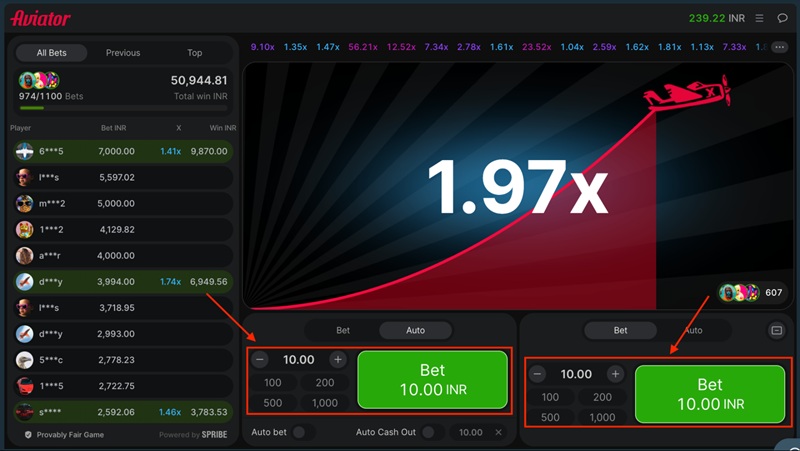Select the Auto tab in the left bet panel
Screen dimensions: 800x451
coord(415,331)
